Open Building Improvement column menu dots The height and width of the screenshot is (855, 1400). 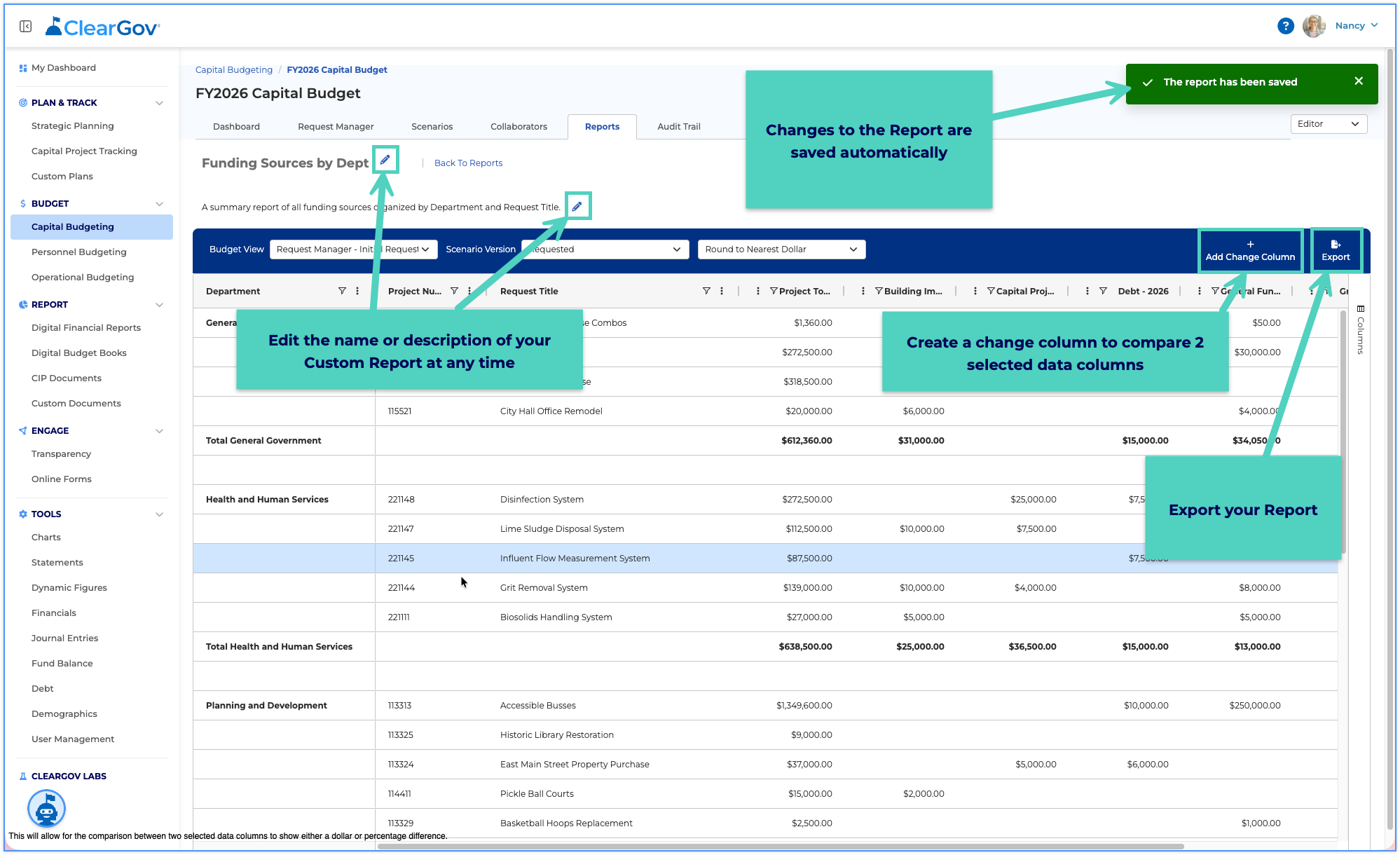[x=863, y=291]
